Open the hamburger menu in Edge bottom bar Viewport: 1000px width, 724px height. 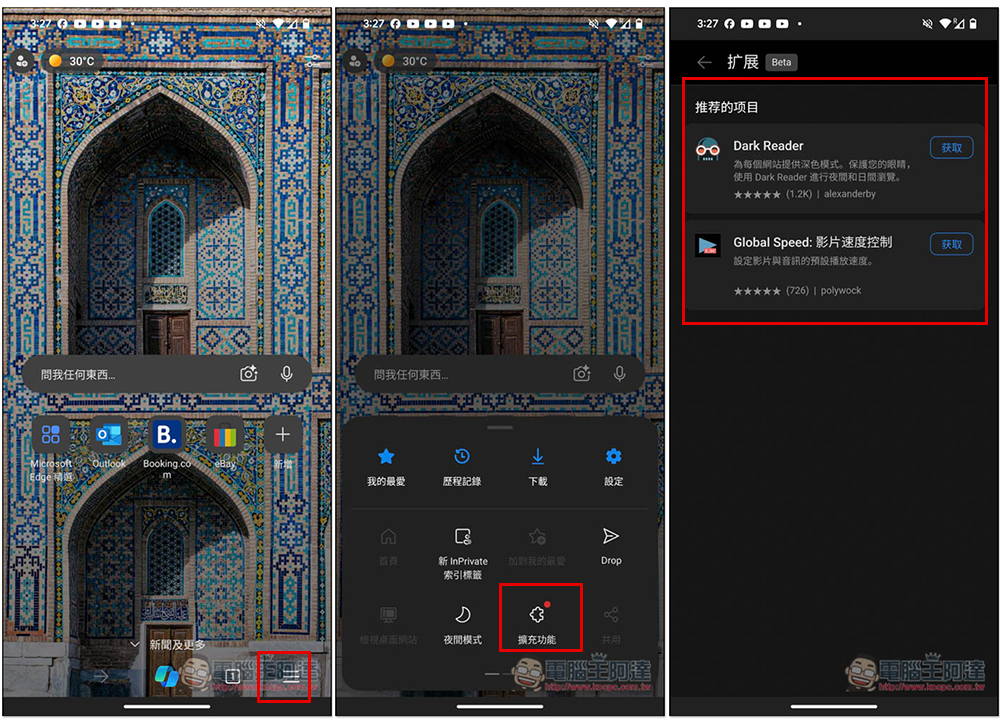click(x=291, y=676)
